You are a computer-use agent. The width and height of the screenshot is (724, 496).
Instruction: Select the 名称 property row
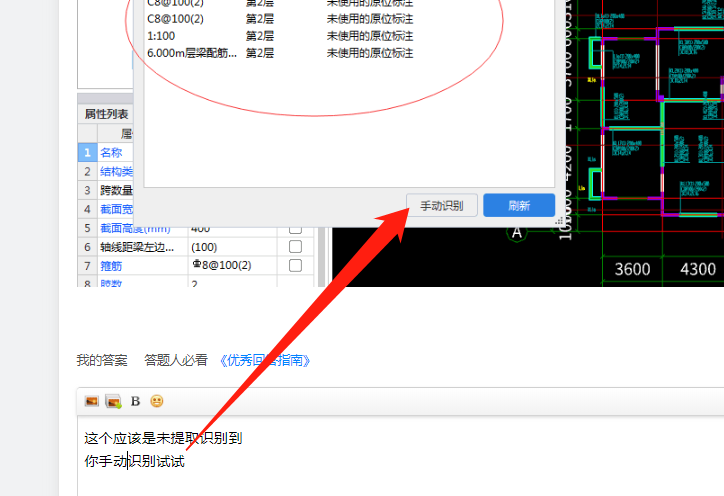[x=106, y=152]
